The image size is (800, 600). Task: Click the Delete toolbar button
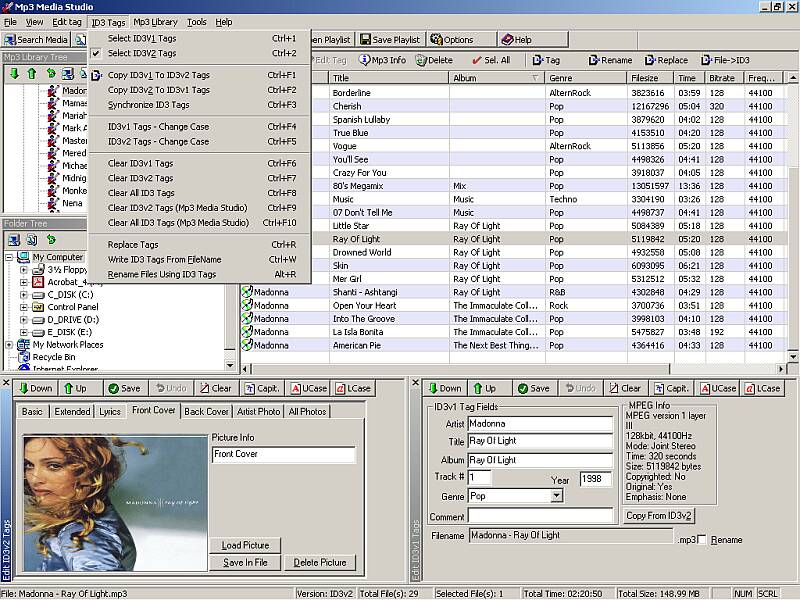coord(434,60)
